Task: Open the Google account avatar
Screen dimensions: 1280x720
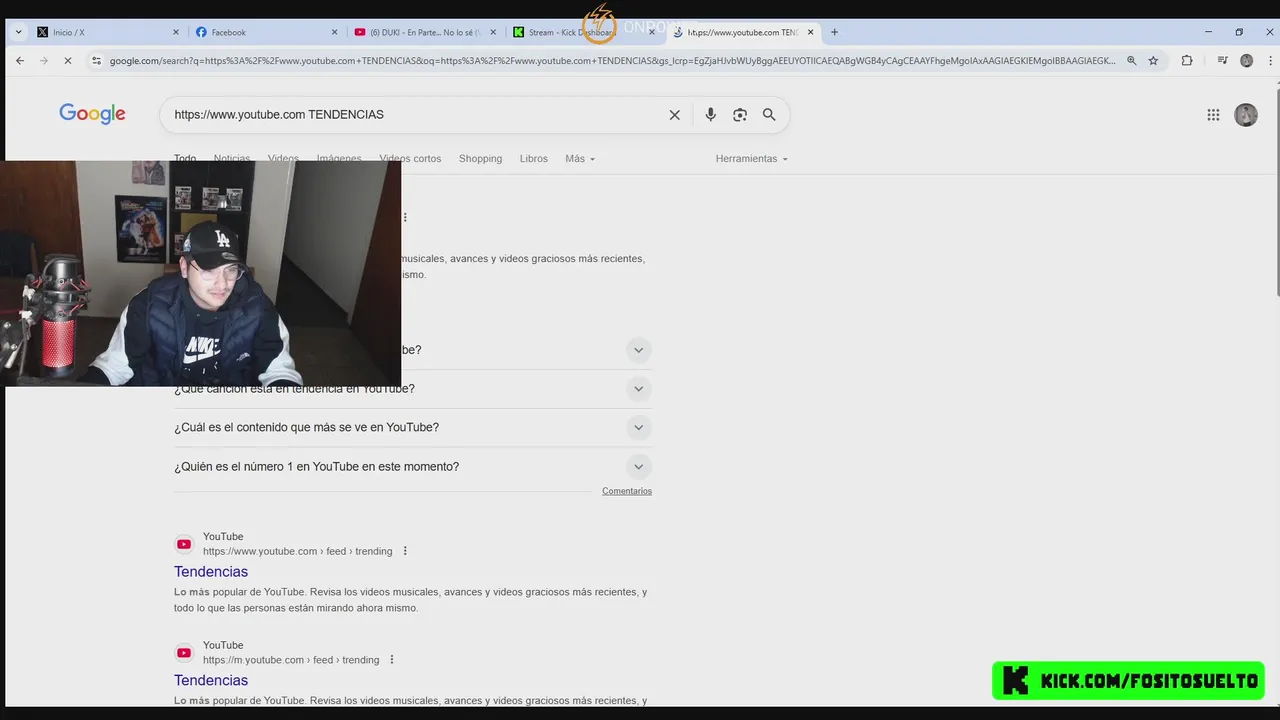Action: click(1246, 115)
